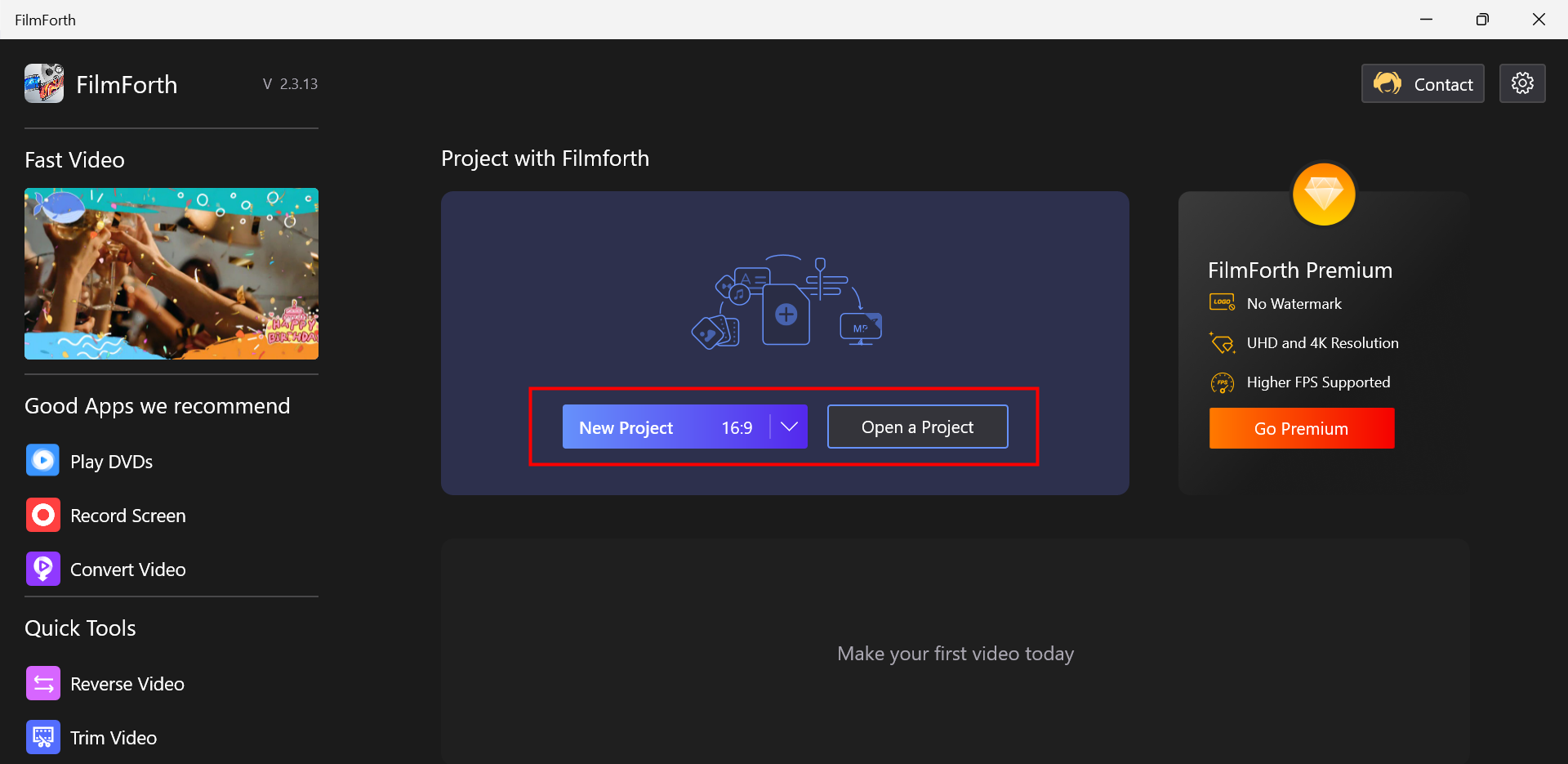The width and height of the screenshot is (1568, 764).
Task: Click the No Watermark feature text
Action: pos(1294,304)
